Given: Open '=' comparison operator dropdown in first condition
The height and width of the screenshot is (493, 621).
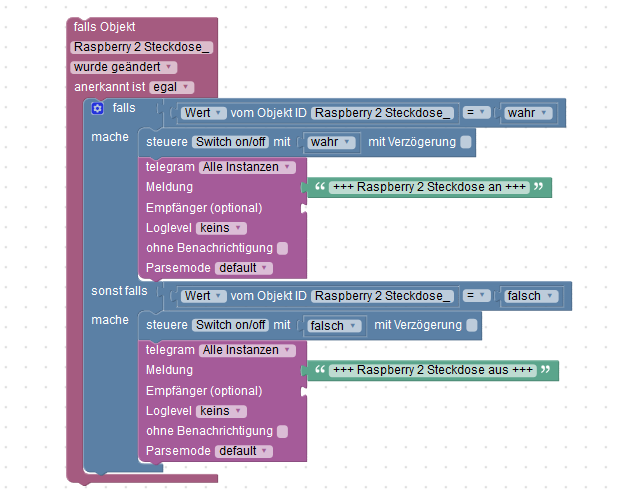Looking at the screenshot, I should (476, 113).
